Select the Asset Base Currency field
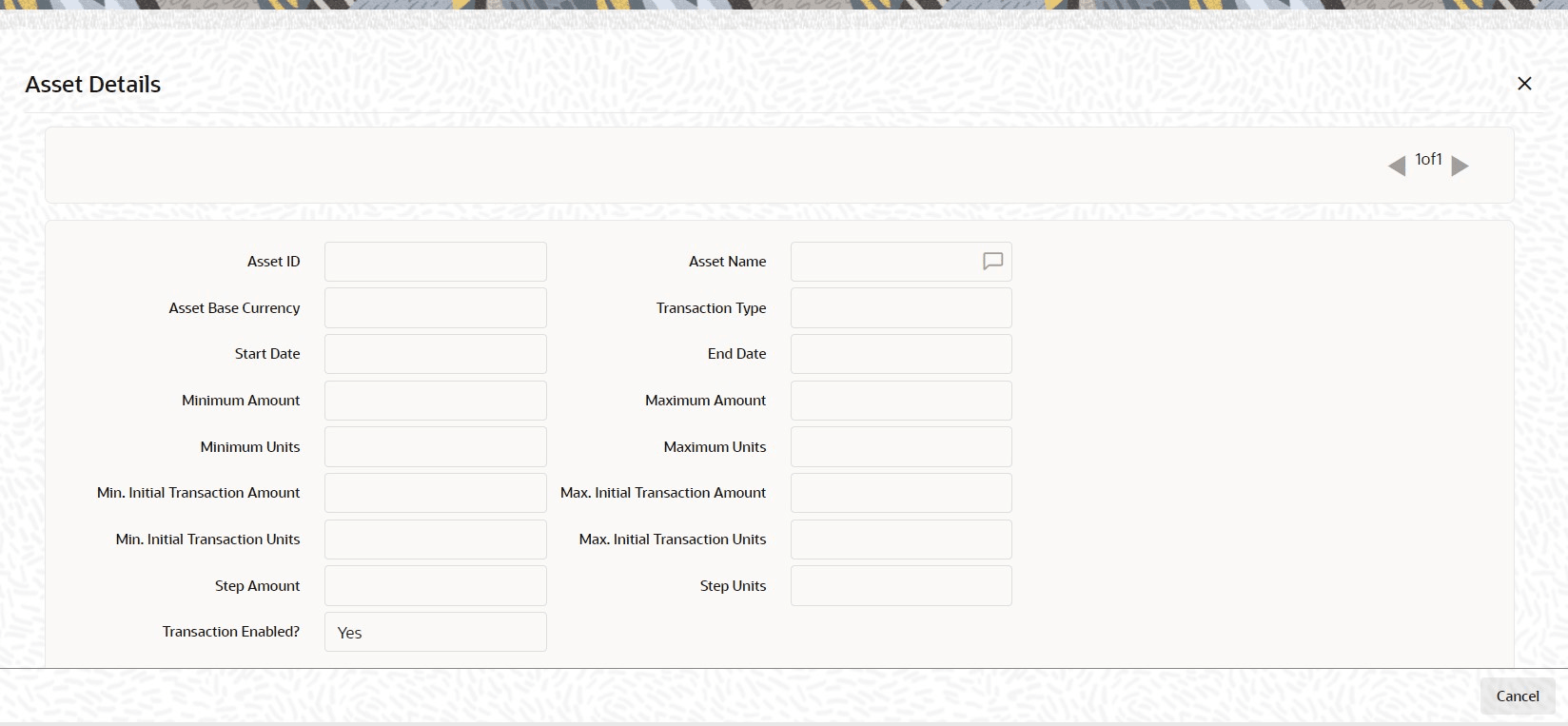Image resolution: width=1568 pixels, height=726 pixels. tap(436, 308)
